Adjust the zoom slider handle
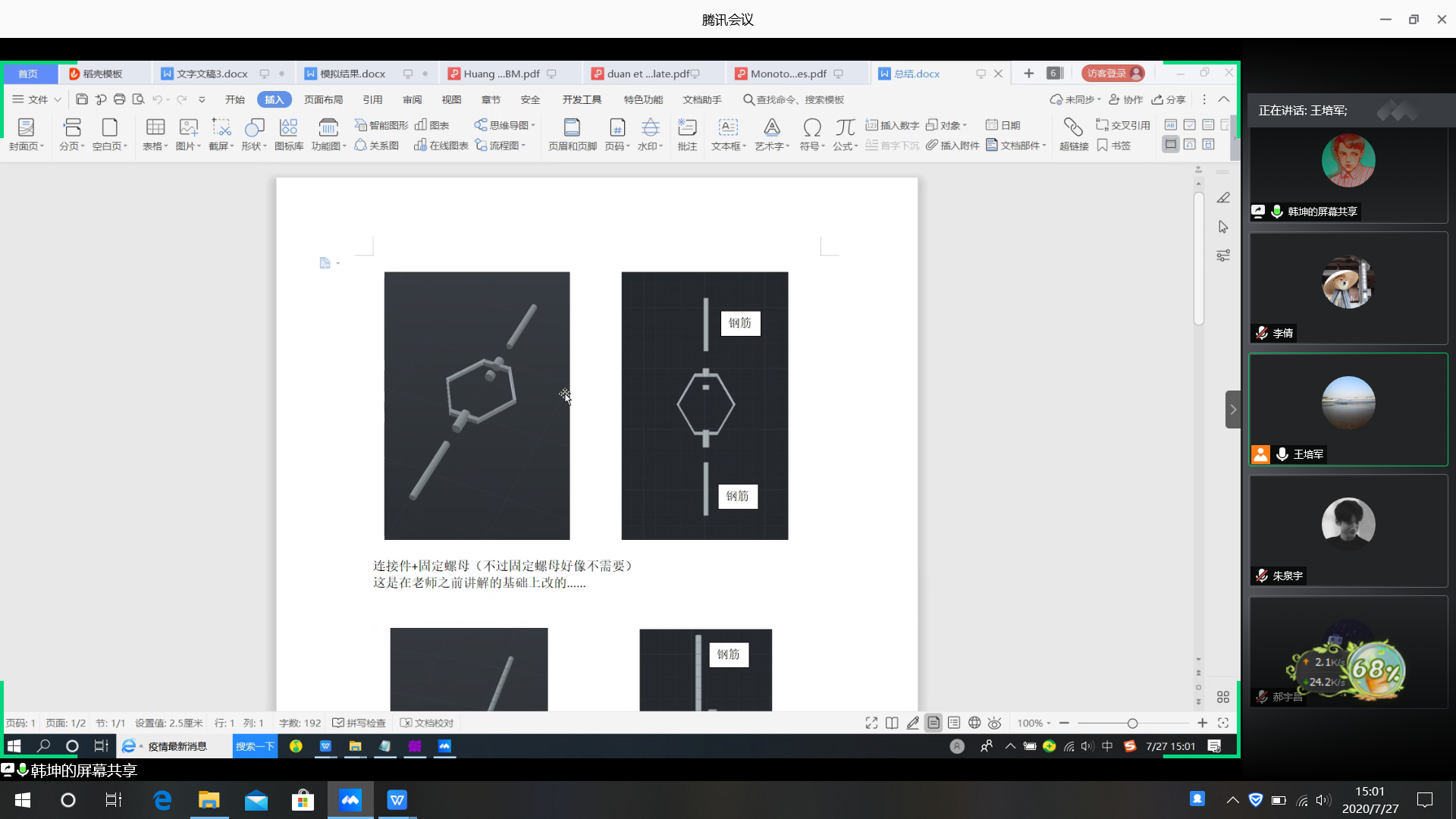This screenshot has height=819, width=1456. 1132,723
